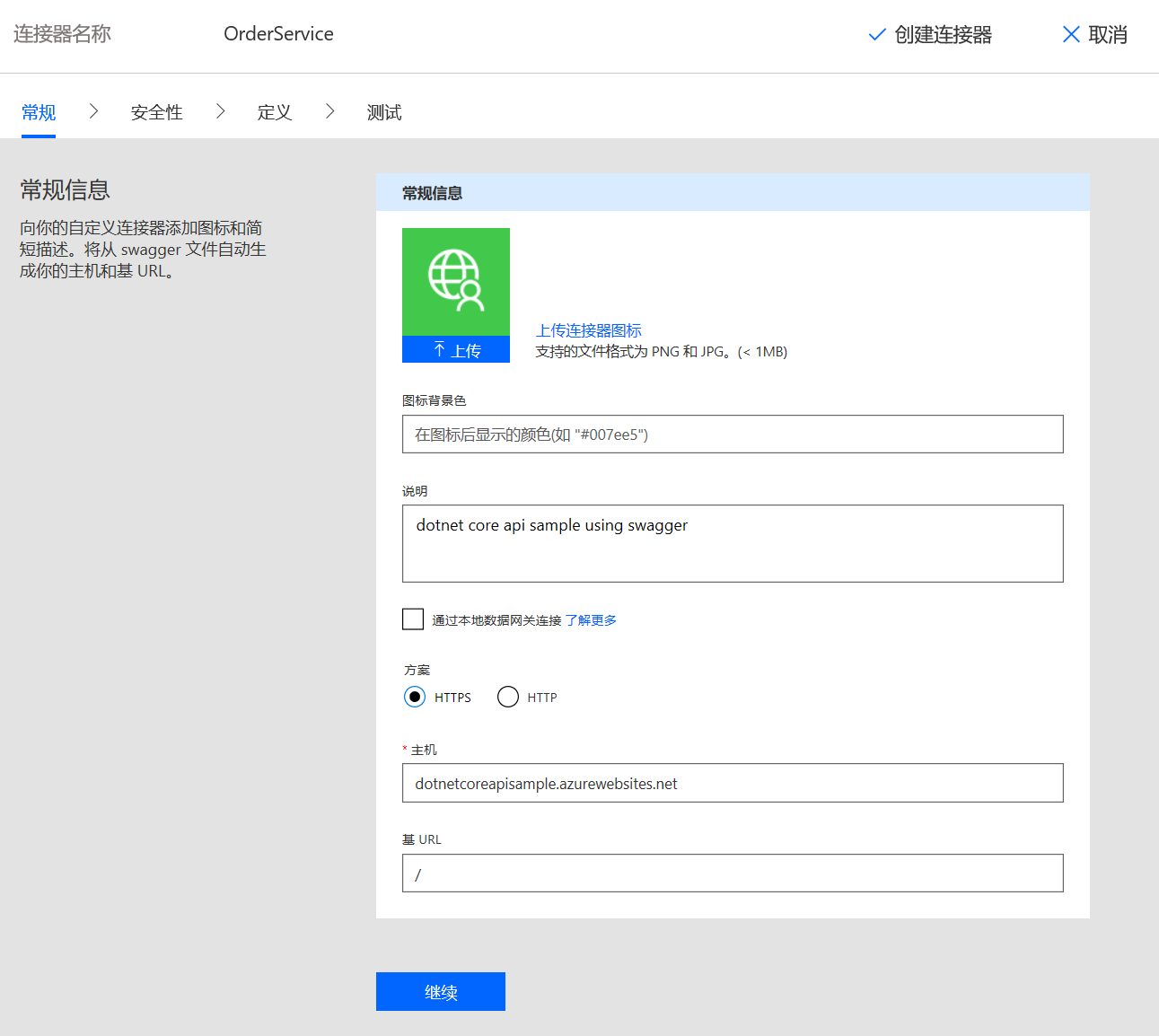Click the chevron between 定义 and 测试
This screenshot has width=1159, height=1036.
[x=330, y=110]
